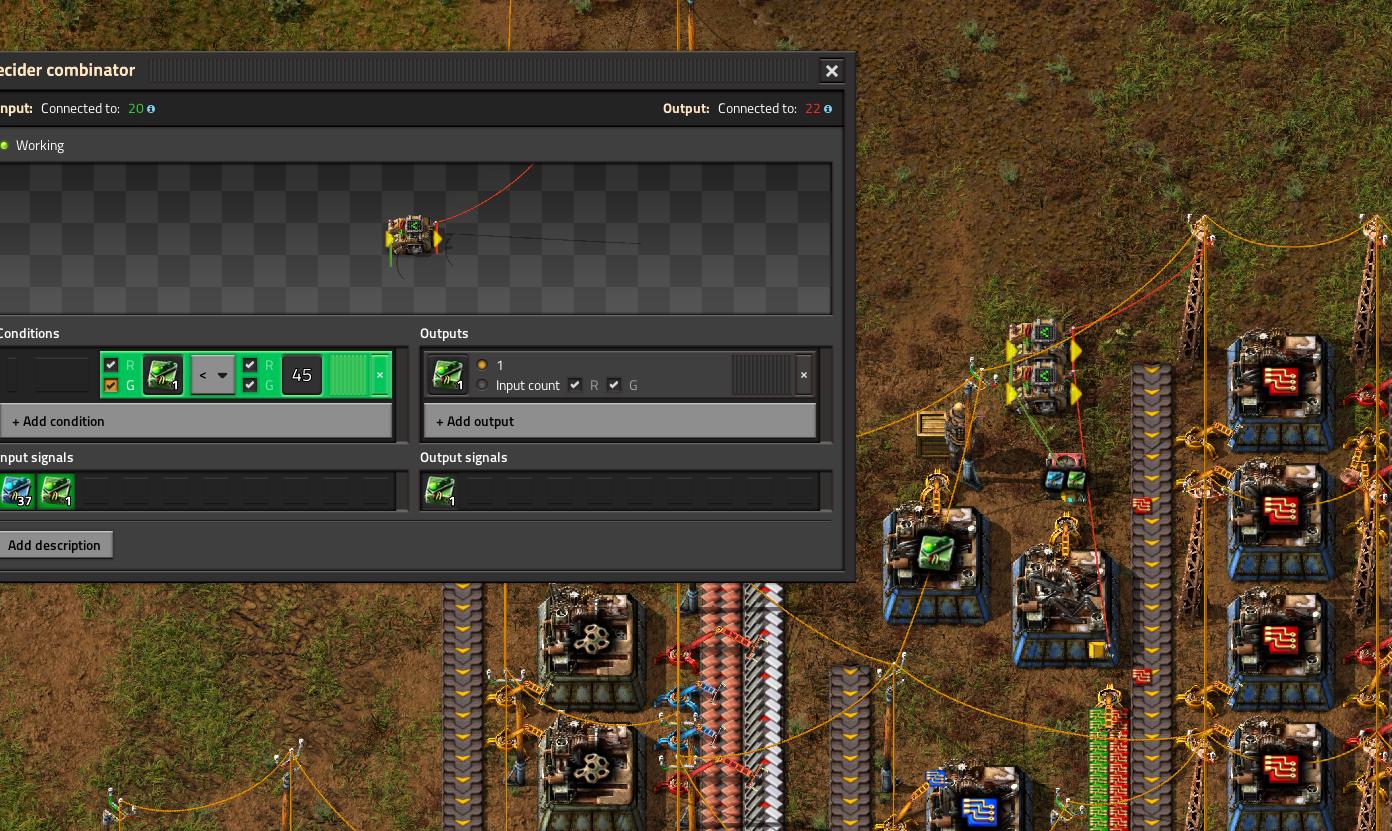Open the assembler crafting green modules
This screenshot has width=1392, height=831.
(936, 562)
